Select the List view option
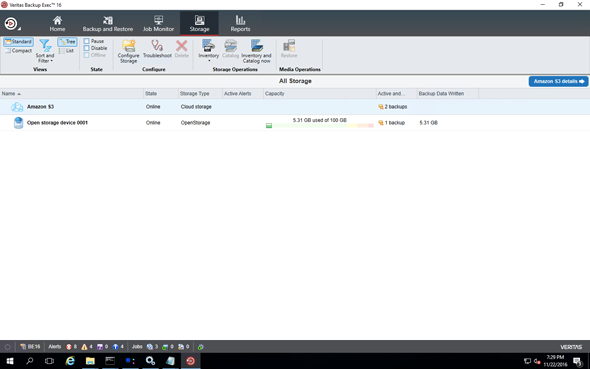 (x=67, y=51)
